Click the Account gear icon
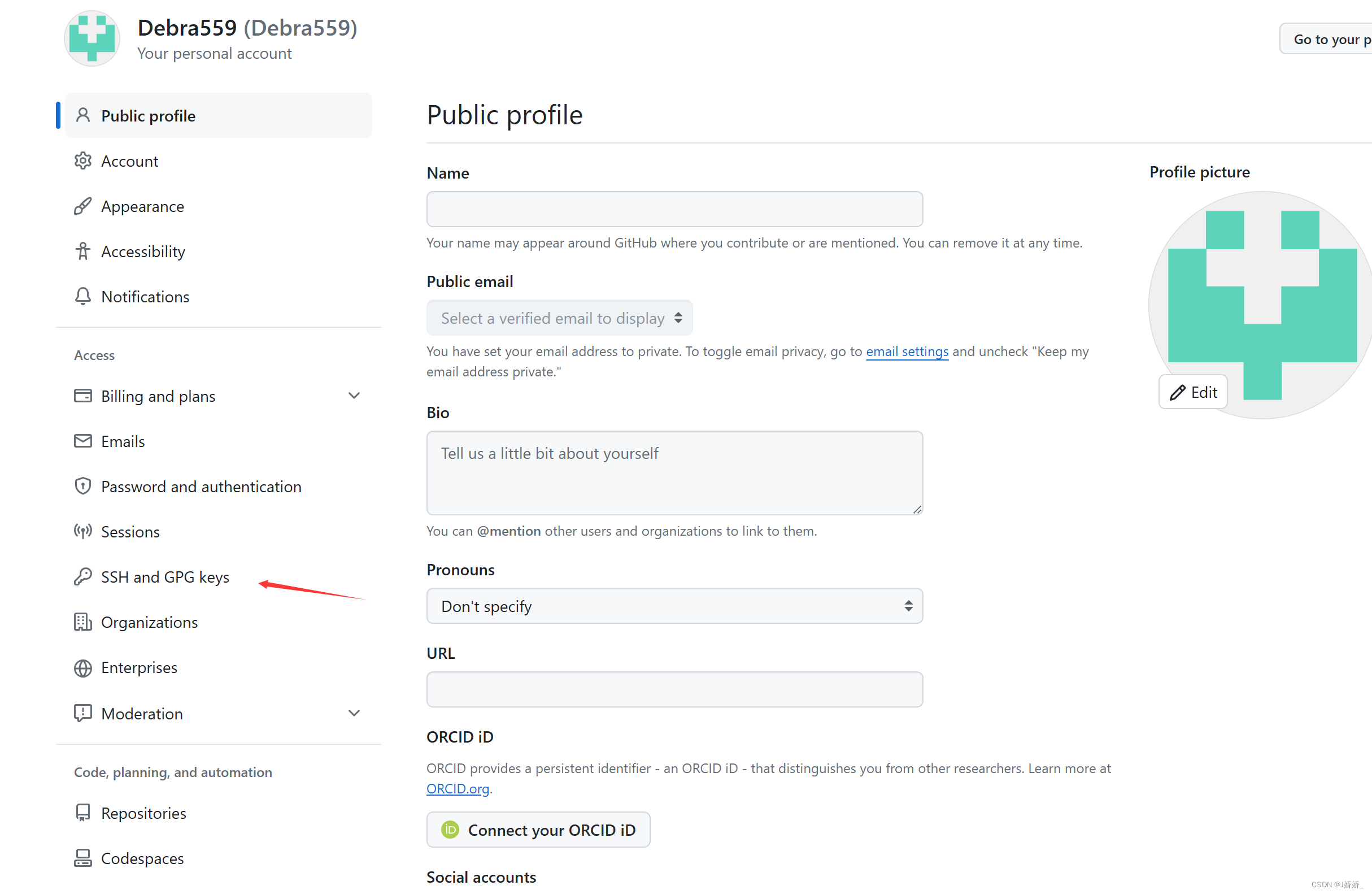 (82, 161)
